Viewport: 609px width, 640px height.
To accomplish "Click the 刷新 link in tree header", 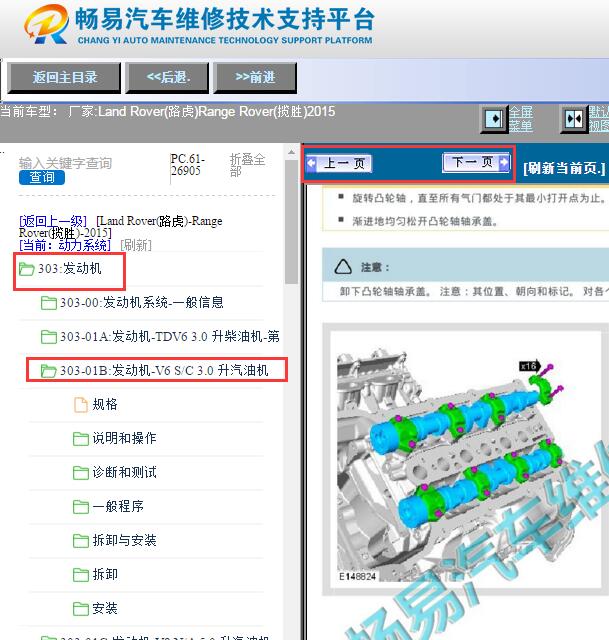I will click(136, 245).
